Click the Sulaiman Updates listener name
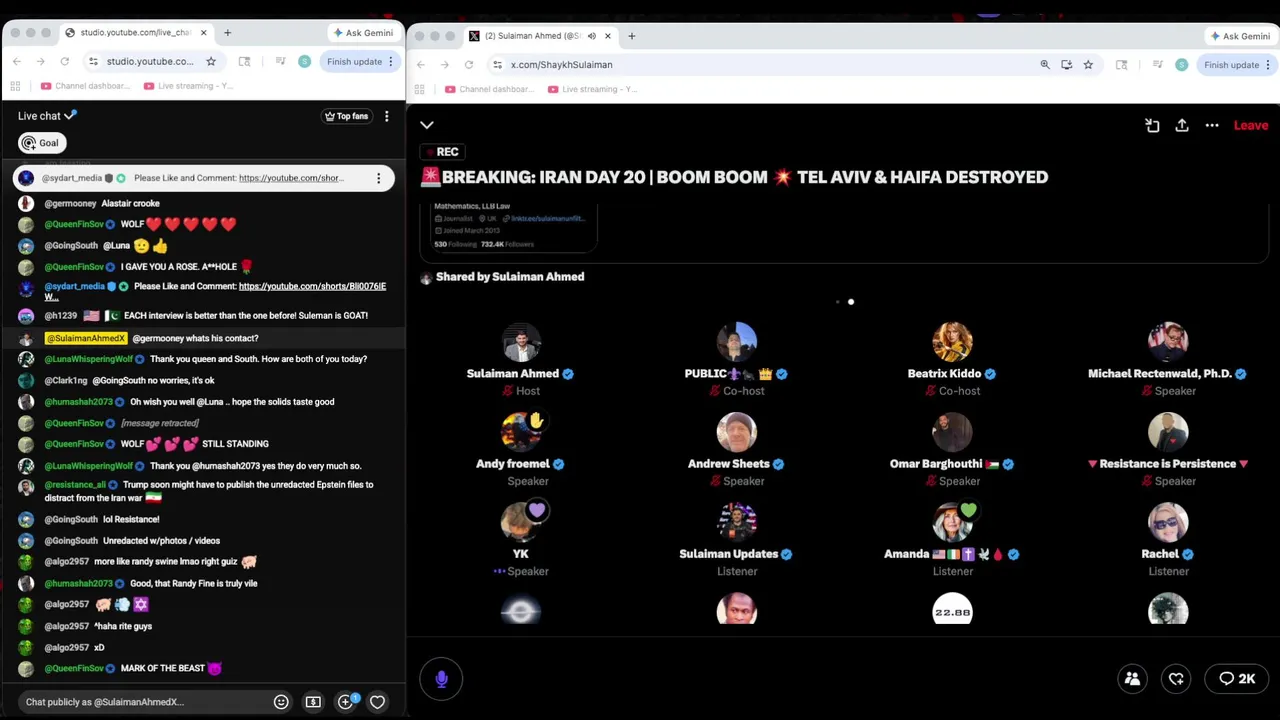This screenshot has width=1280, height=720. click(x=729, y=554)
